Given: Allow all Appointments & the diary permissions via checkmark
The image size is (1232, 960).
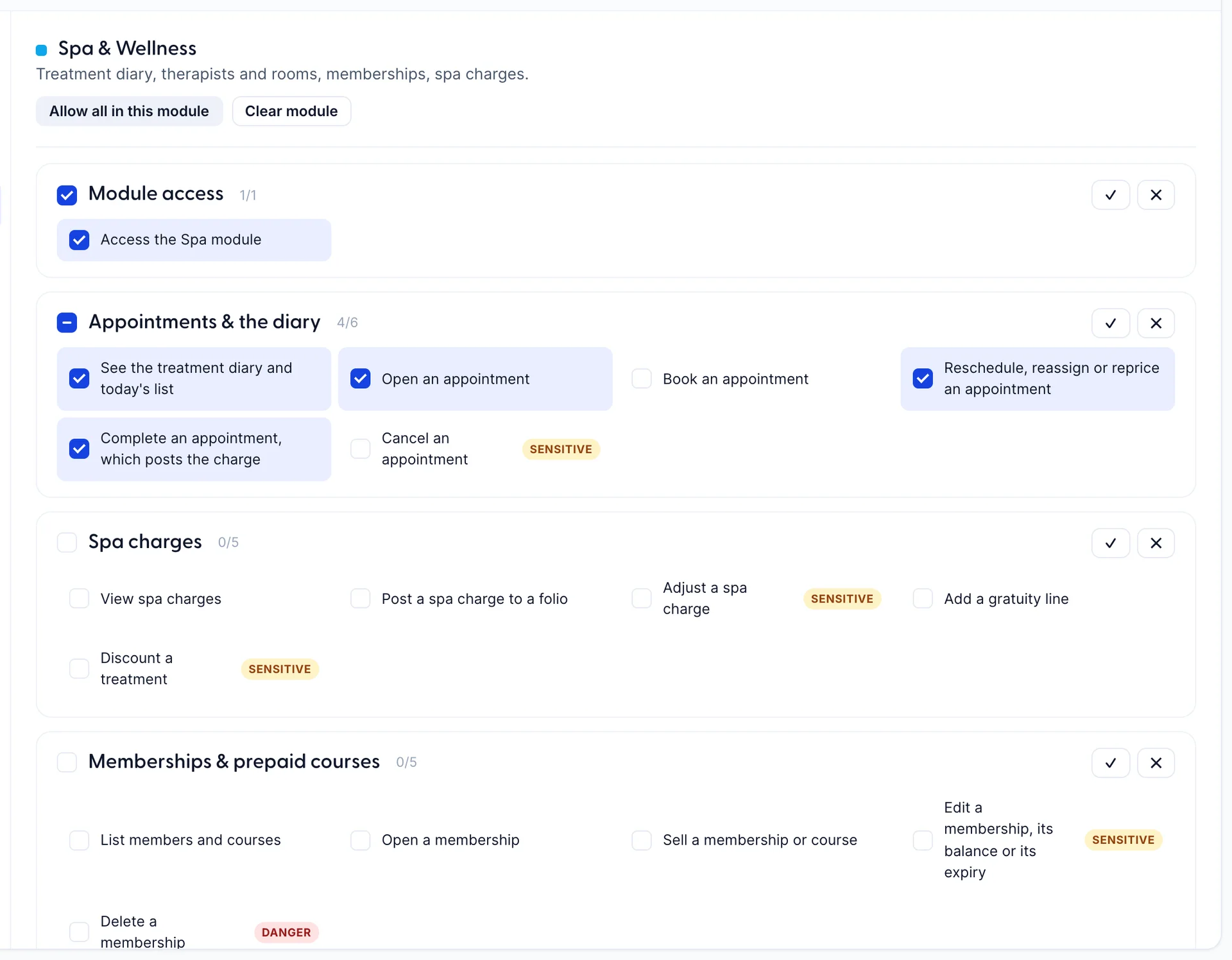Looking at the screenshot, I should click(1110, 323).
